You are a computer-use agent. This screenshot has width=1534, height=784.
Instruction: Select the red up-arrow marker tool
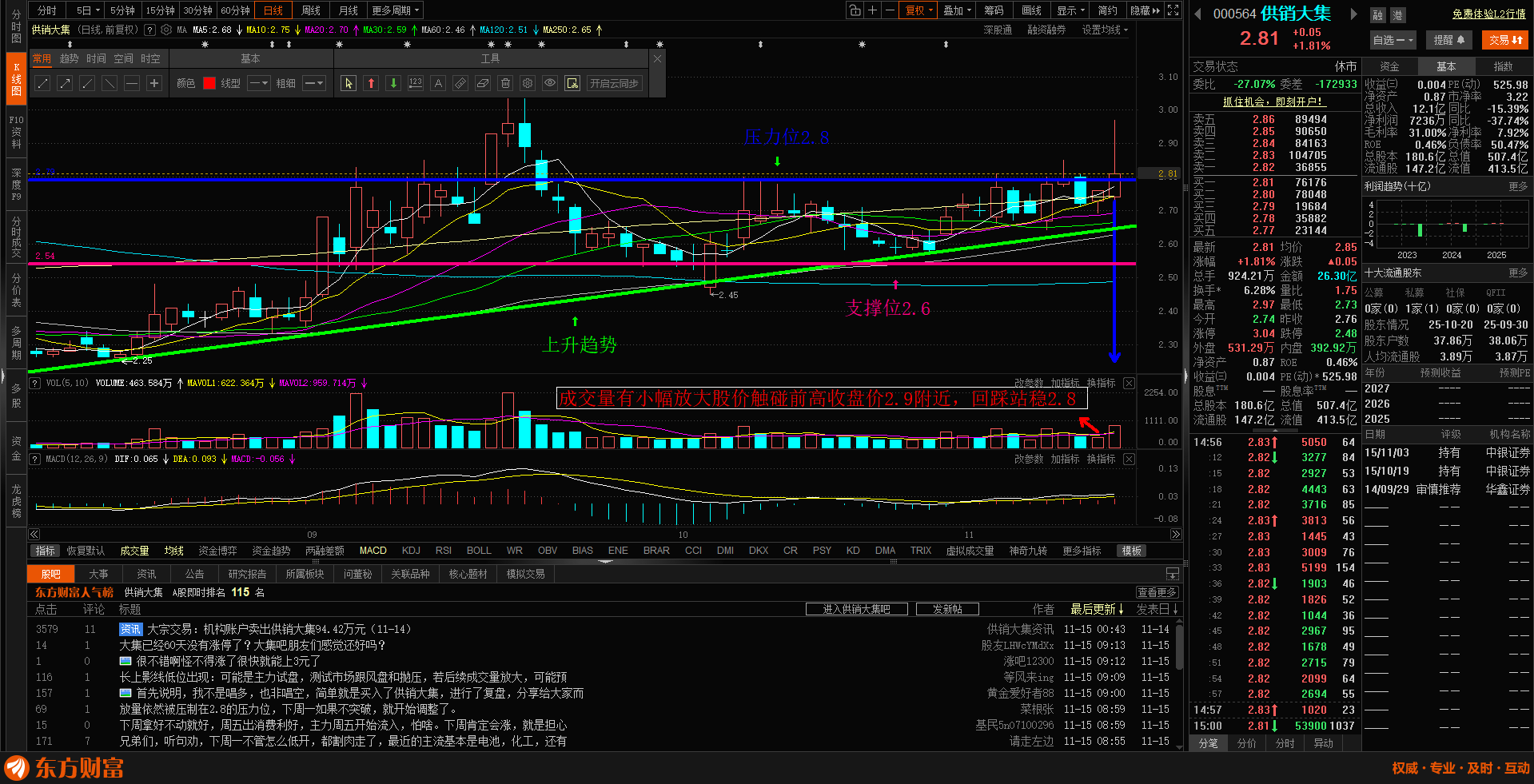coord(371,83)
